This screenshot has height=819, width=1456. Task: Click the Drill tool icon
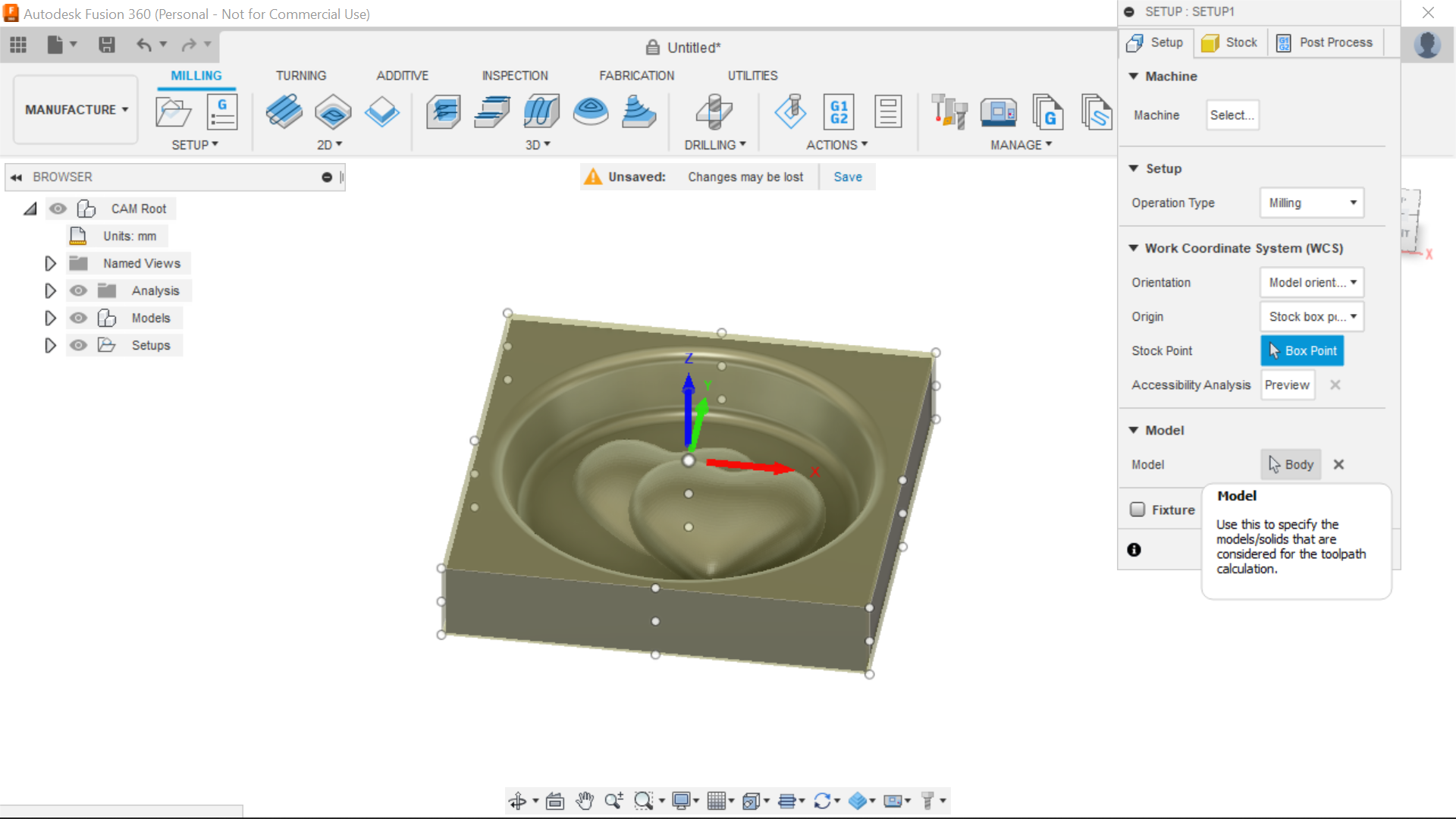pos(714,112)
